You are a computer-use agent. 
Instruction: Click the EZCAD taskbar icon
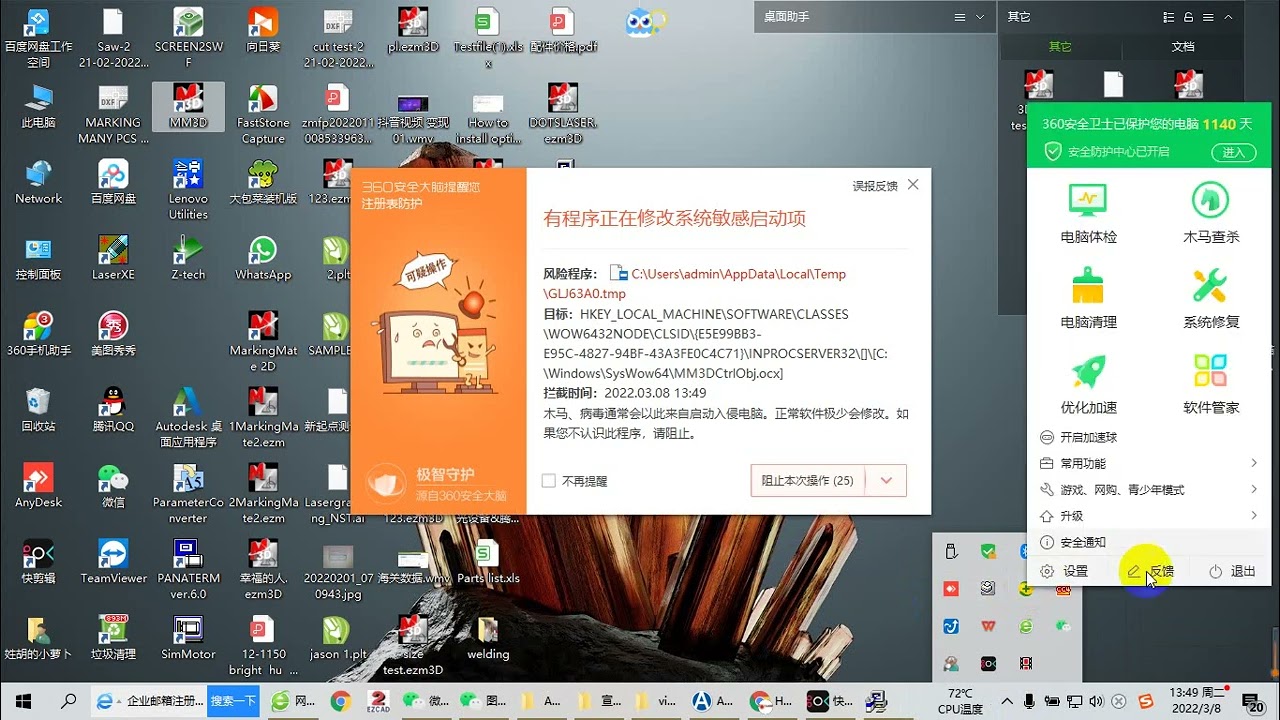[378, 701]
